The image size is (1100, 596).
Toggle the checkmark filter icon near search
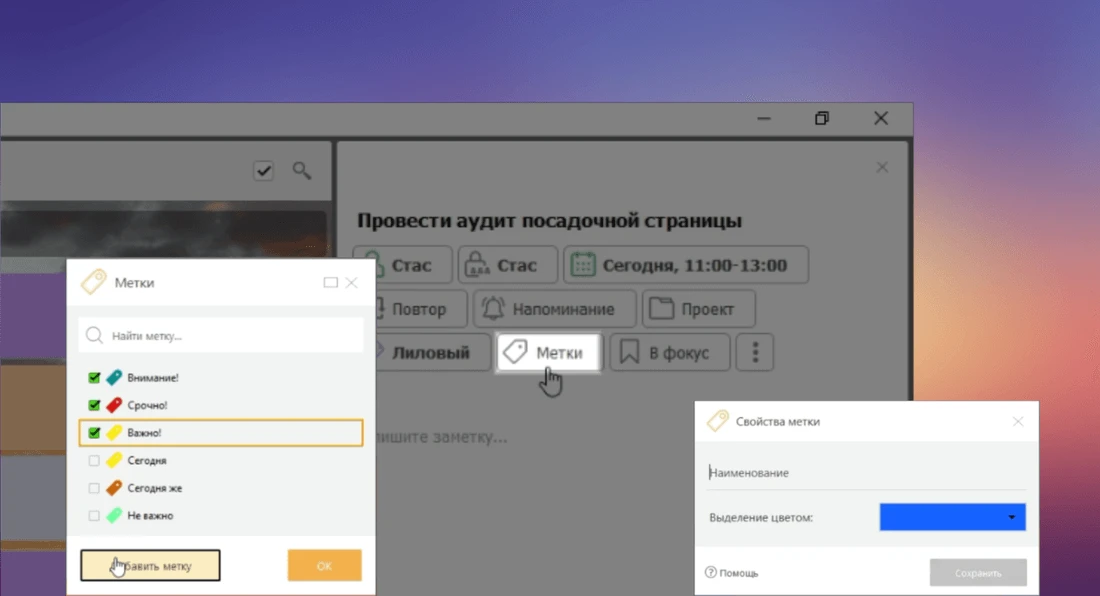click(x=263, y=171)
